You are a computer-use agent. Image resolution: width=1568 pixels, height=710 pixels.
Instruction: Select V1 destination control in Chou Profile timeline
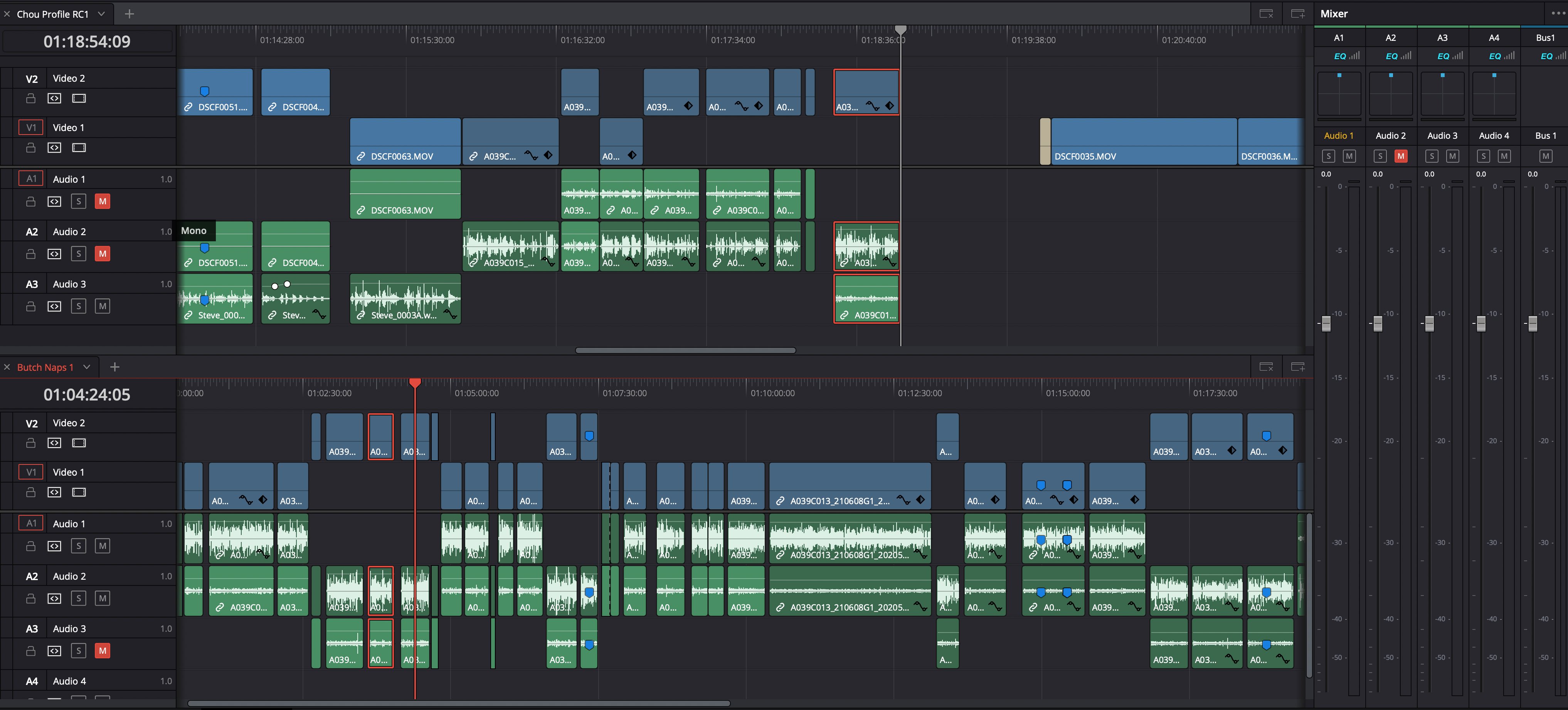click(x=31, y=127)
